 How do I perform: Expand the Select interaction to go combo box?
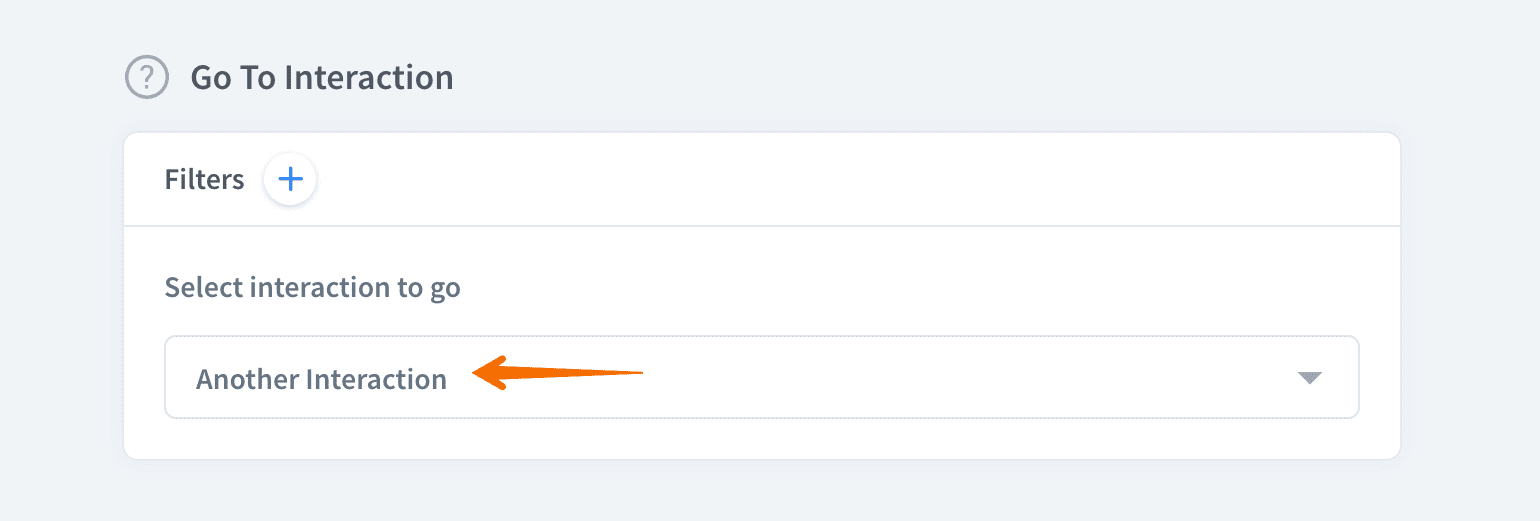point(760,377)
